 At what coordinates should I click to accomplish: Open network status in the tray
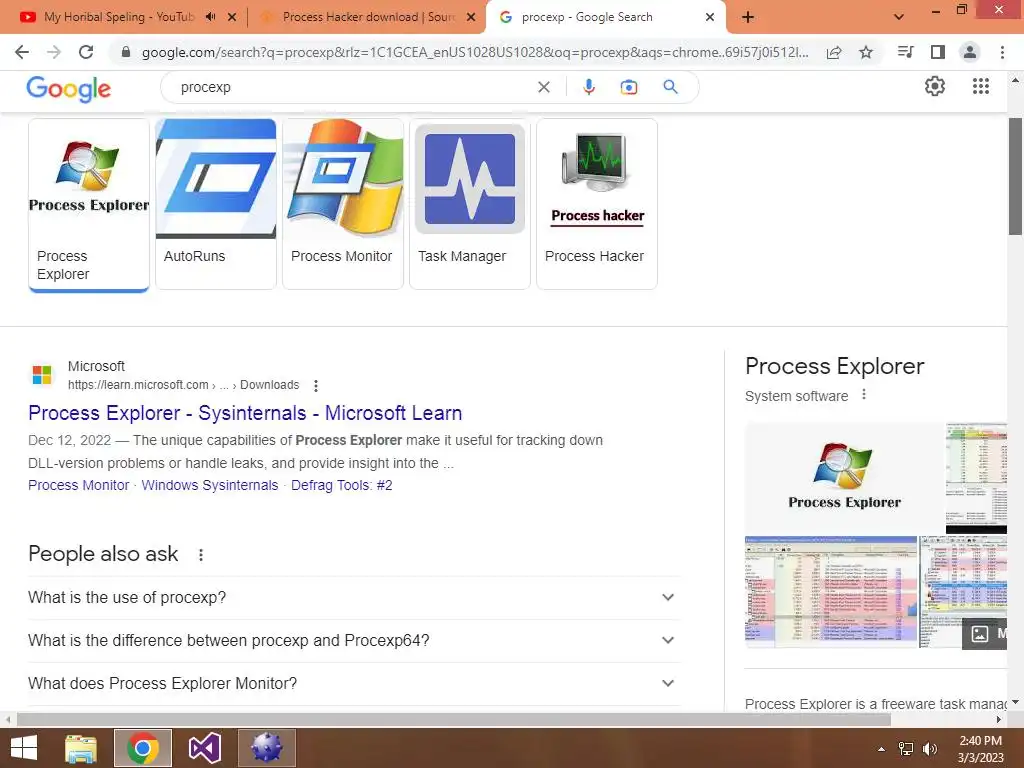pos(906,749)
